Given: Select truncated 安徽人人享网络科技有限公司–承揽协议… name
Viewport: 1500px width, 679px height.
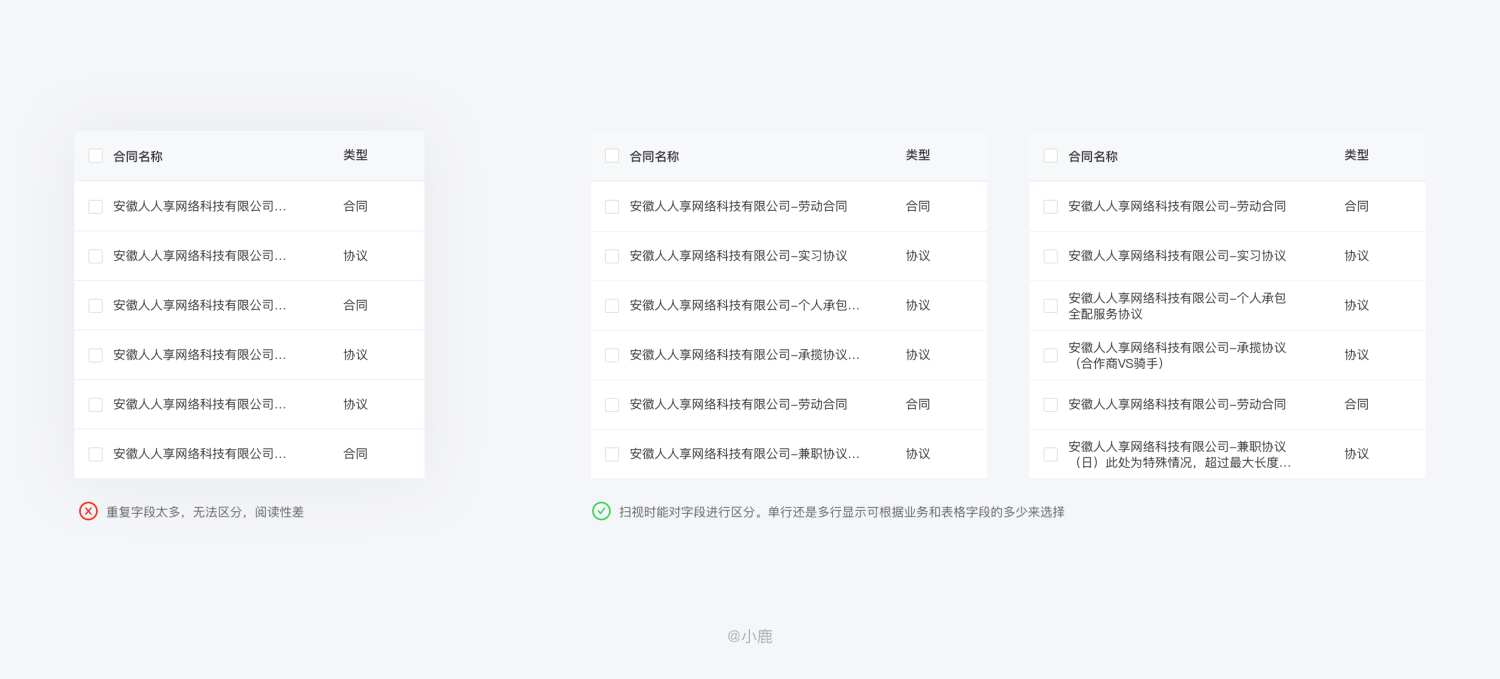Looking at the screenshot, I should pyautogui.click(x=745, y=355).
